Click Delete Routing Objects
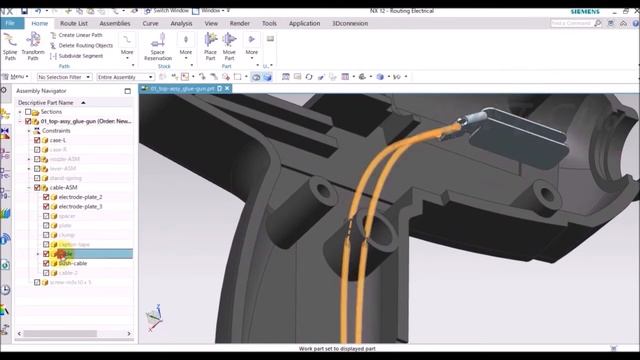The height and width of the screenshot is (360, 640). (x=81, y=45)
